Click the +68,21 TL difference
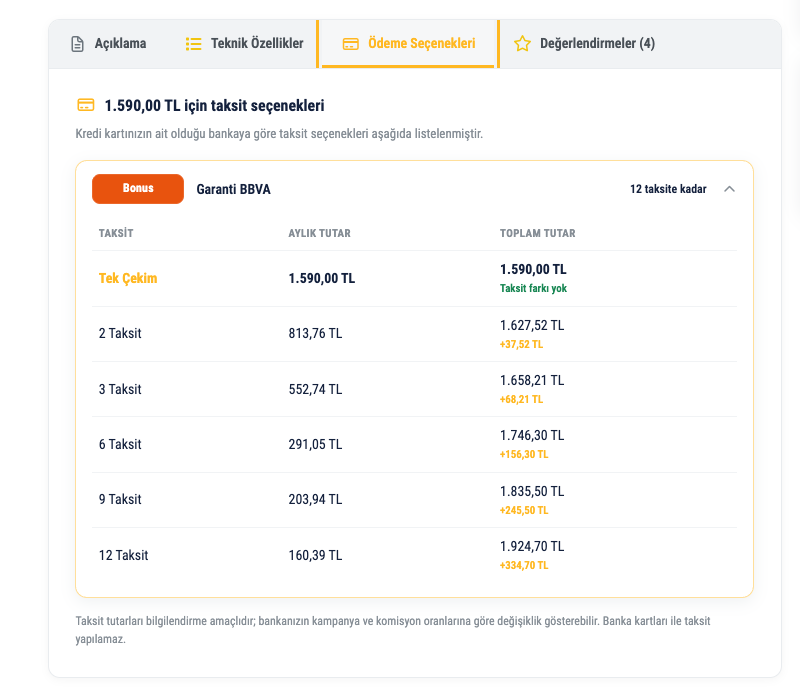Screen dimensions: 800x696 [521, 400]
